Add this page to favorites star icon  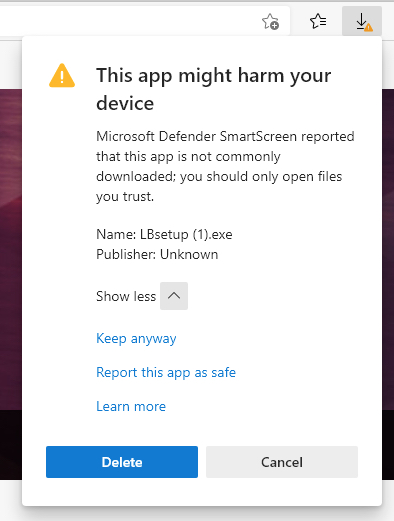(270, 22)
